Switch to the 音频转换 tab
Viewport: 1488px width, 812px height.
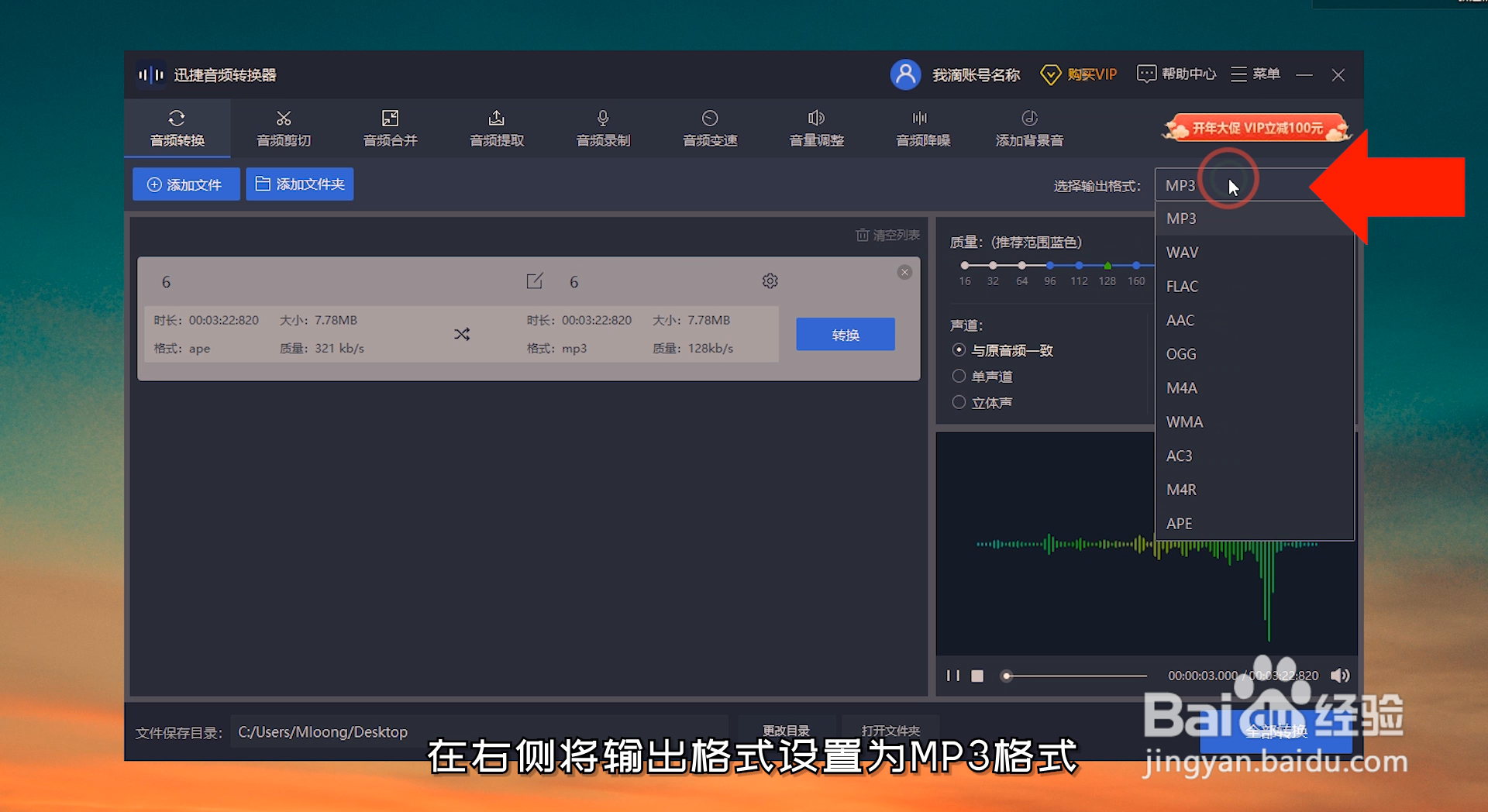[177, 128]
